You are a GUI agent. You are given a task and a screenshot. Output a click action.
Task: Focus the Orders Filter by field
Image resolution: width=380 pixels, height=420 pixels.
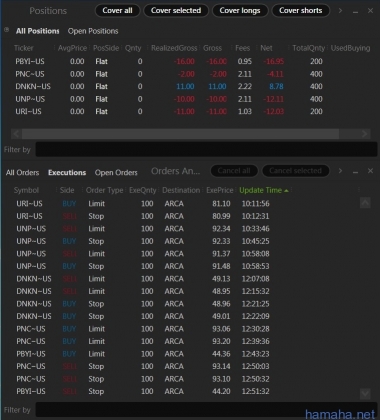click(x=206, y=409)
